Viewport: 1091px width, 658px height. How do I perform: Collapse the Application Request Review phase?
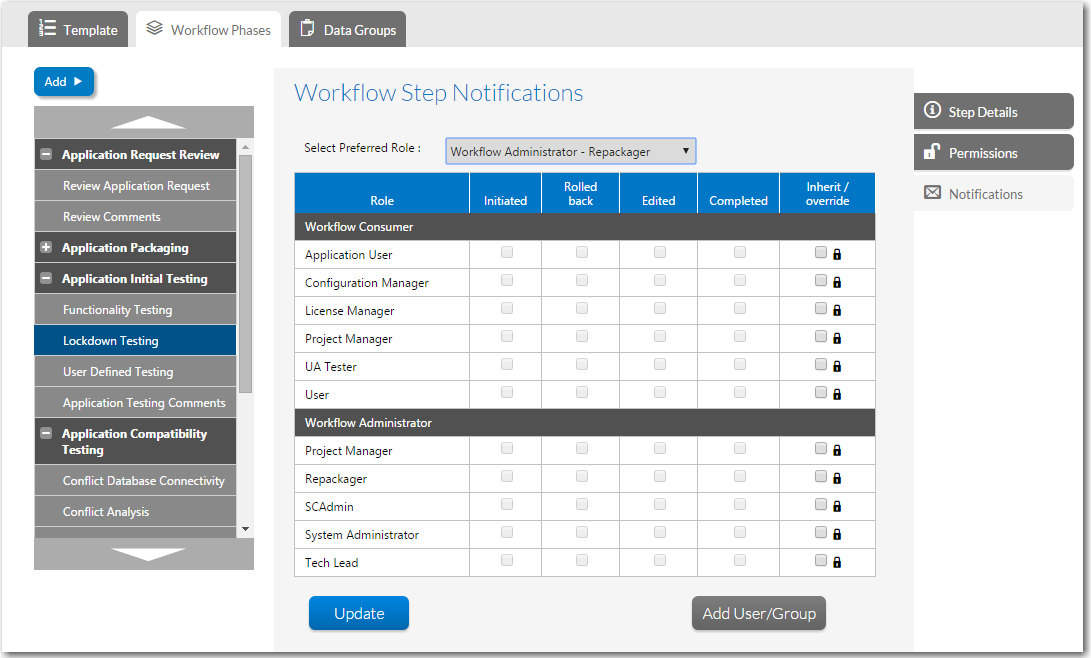click(46, 155)
